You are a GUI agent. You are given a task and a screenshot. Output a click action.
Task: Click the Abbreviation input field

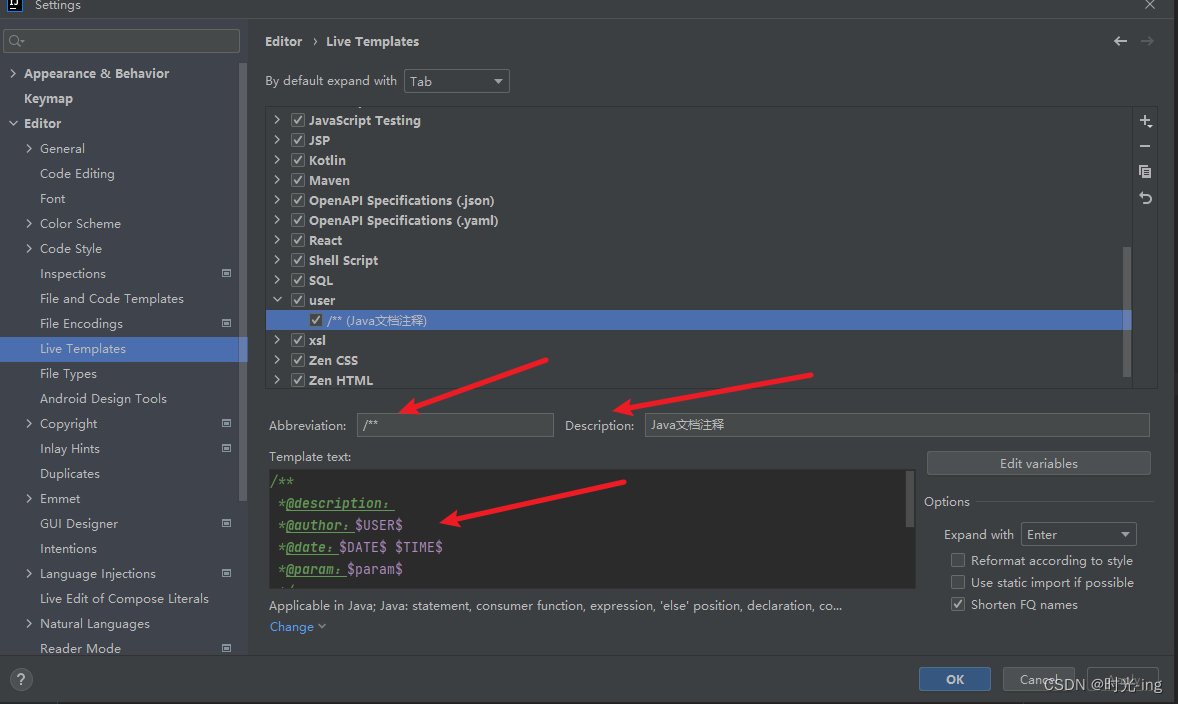point(455,425)
